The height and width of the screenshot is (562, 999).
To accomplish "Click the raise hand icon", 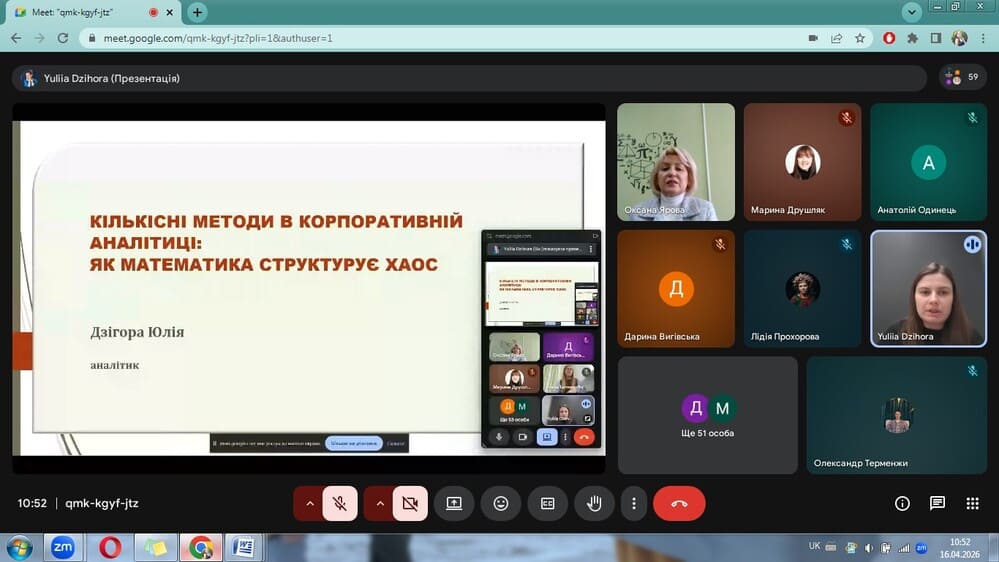I will click(594, 504).
